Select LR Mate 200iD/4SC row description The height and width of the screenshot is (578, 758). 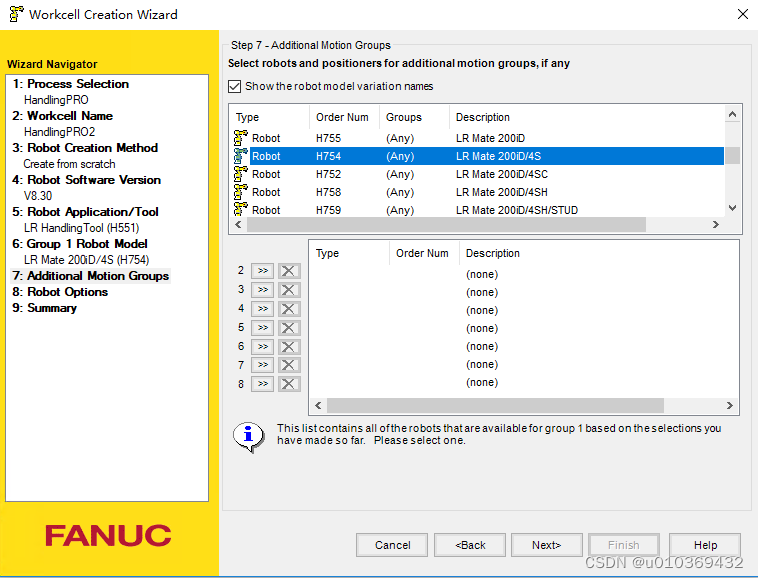502,174
